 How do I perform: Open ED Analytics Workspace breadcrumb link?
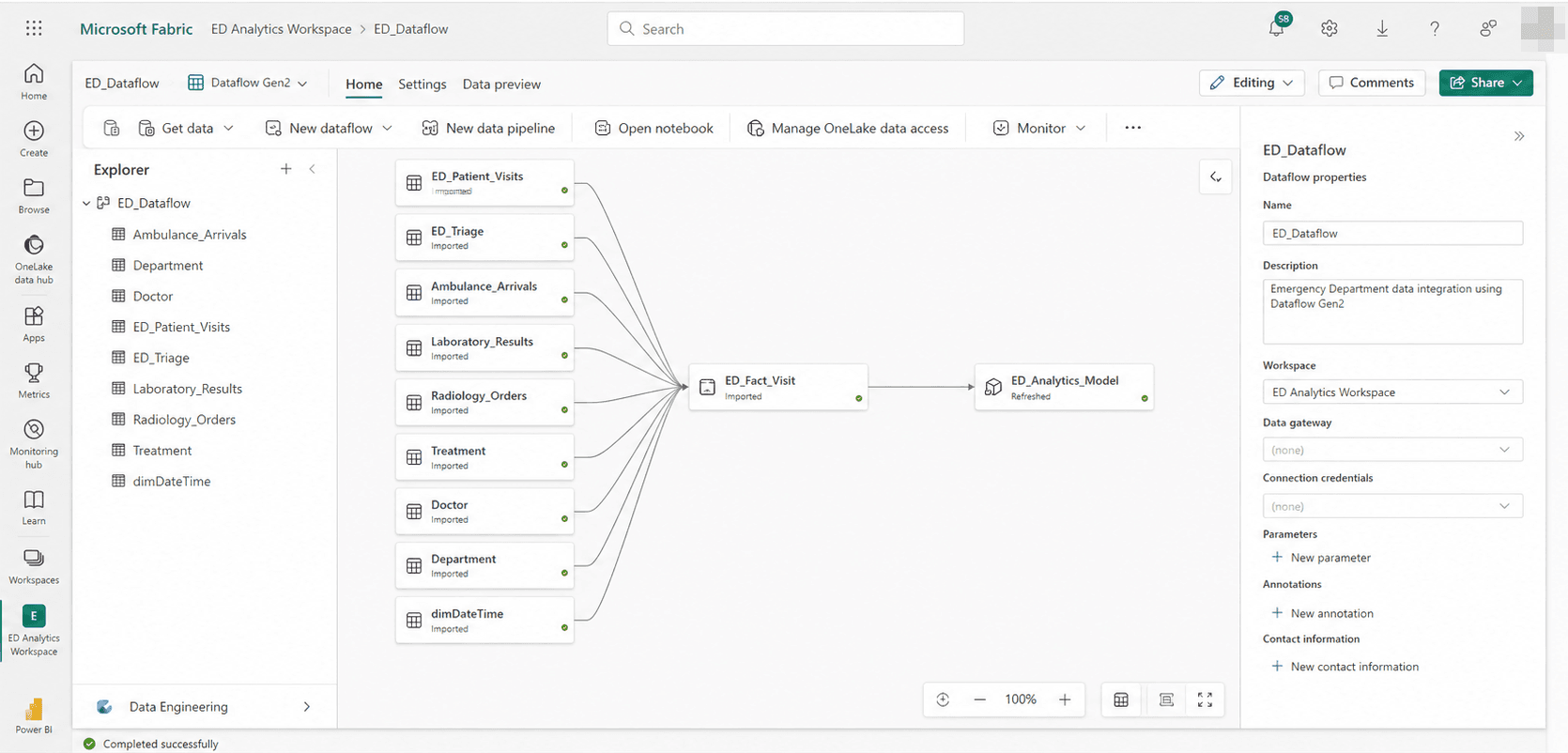(282, 29)
